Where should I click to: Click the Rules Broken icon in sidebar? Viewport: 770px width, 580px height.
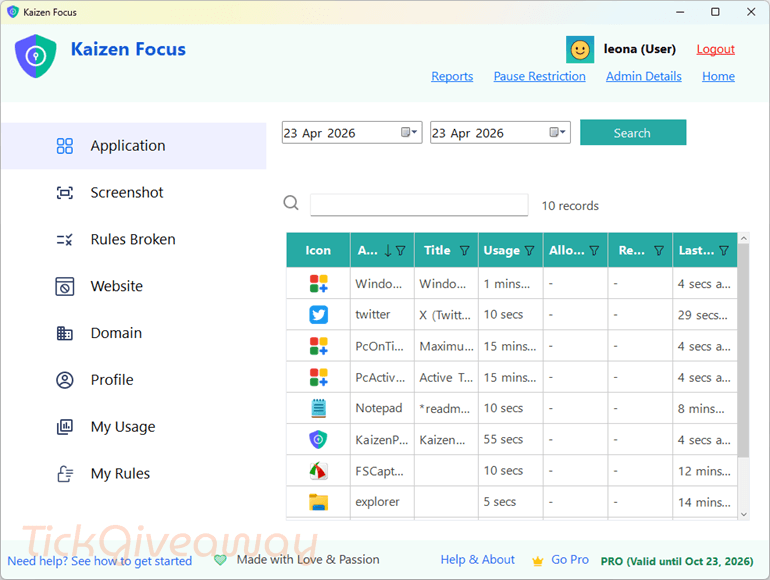coord(65,240)
